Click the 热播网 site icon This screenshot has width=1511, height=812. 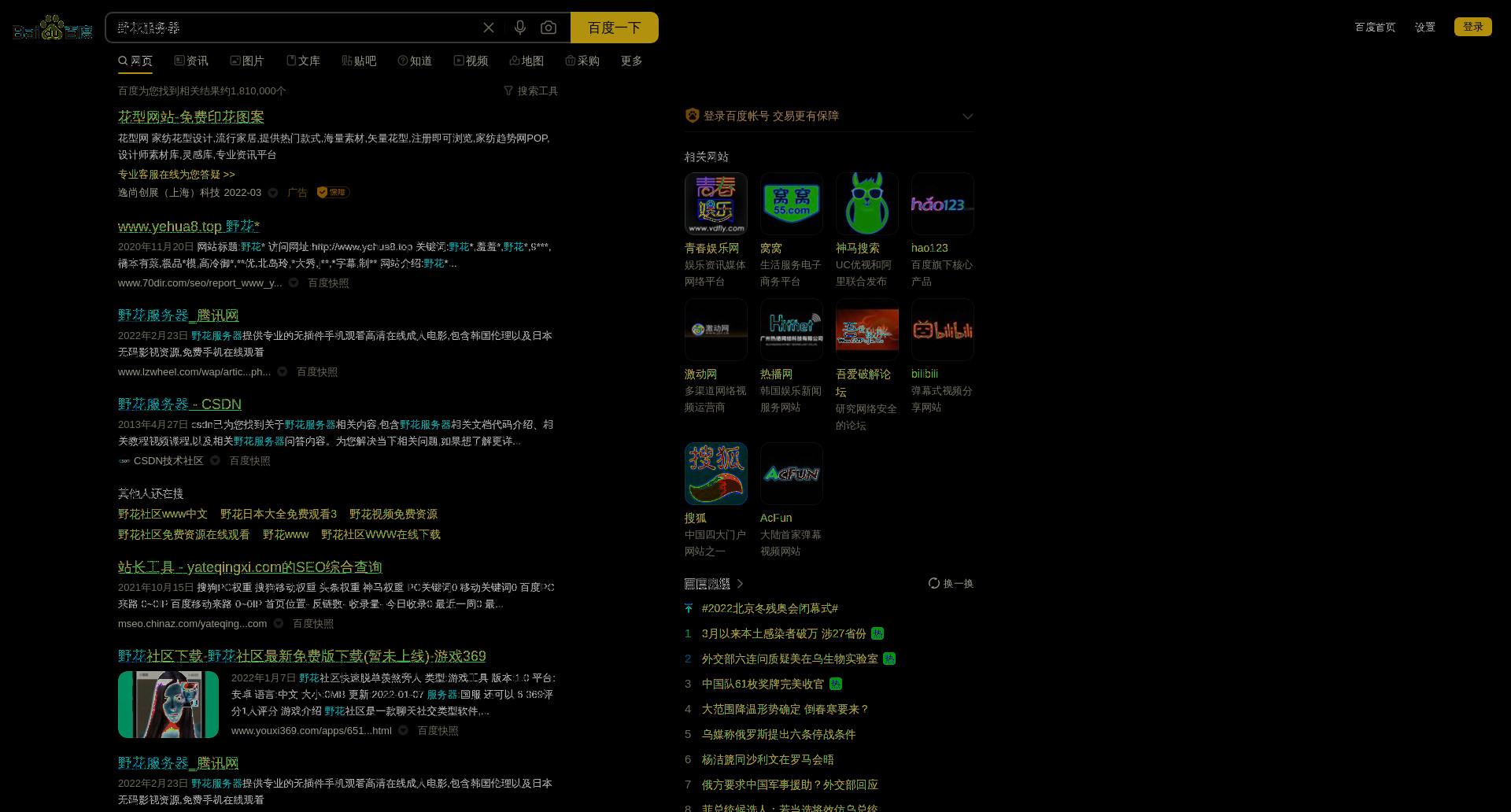point(792,330)
